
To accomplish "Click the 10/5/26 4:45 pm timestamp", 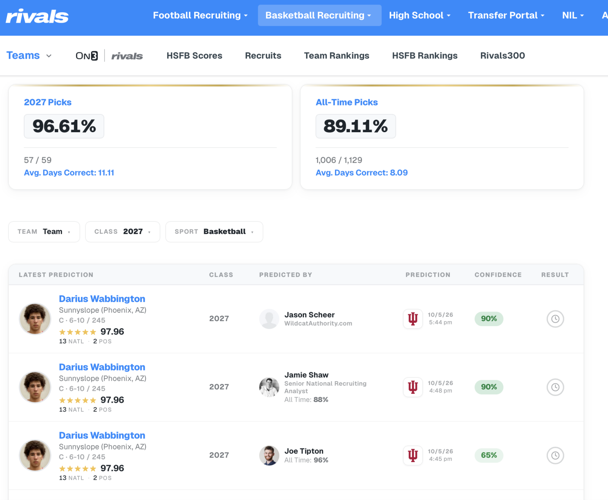I will (440, 455).
